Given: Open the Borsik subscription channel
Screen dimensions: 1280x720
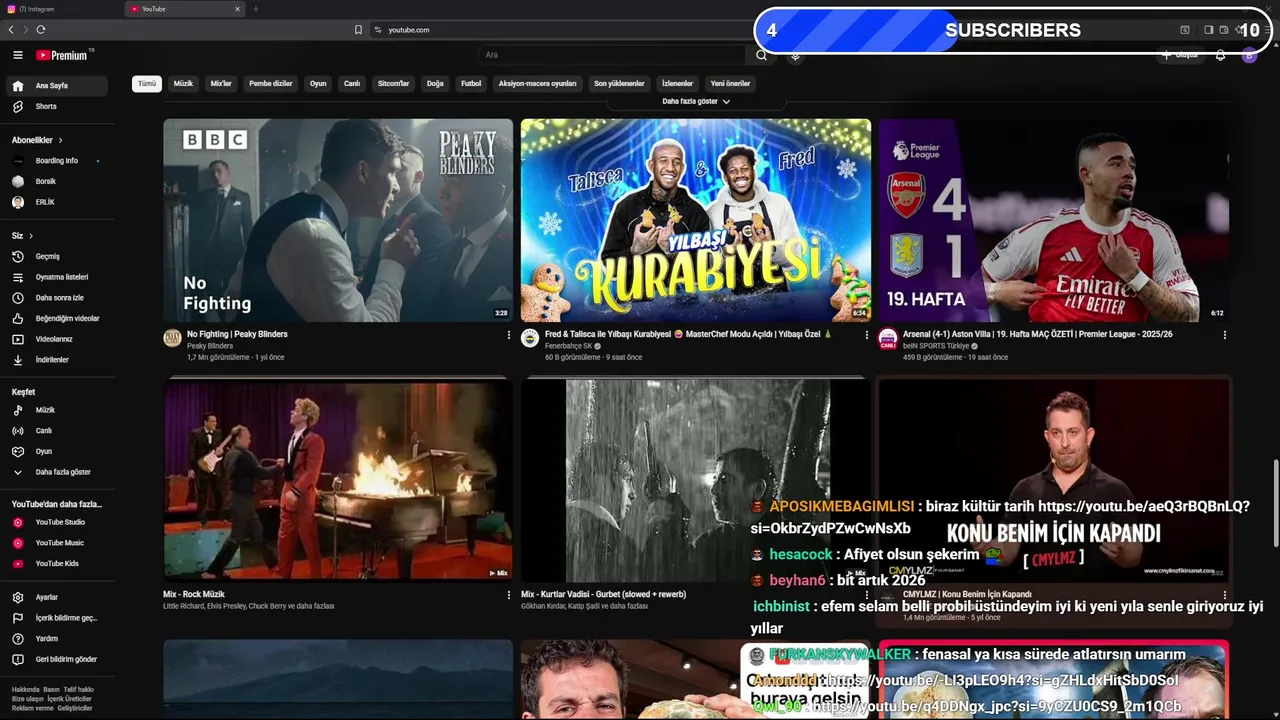Looking at the screenshot, I should pyautogui.click(x=57, y=181).
